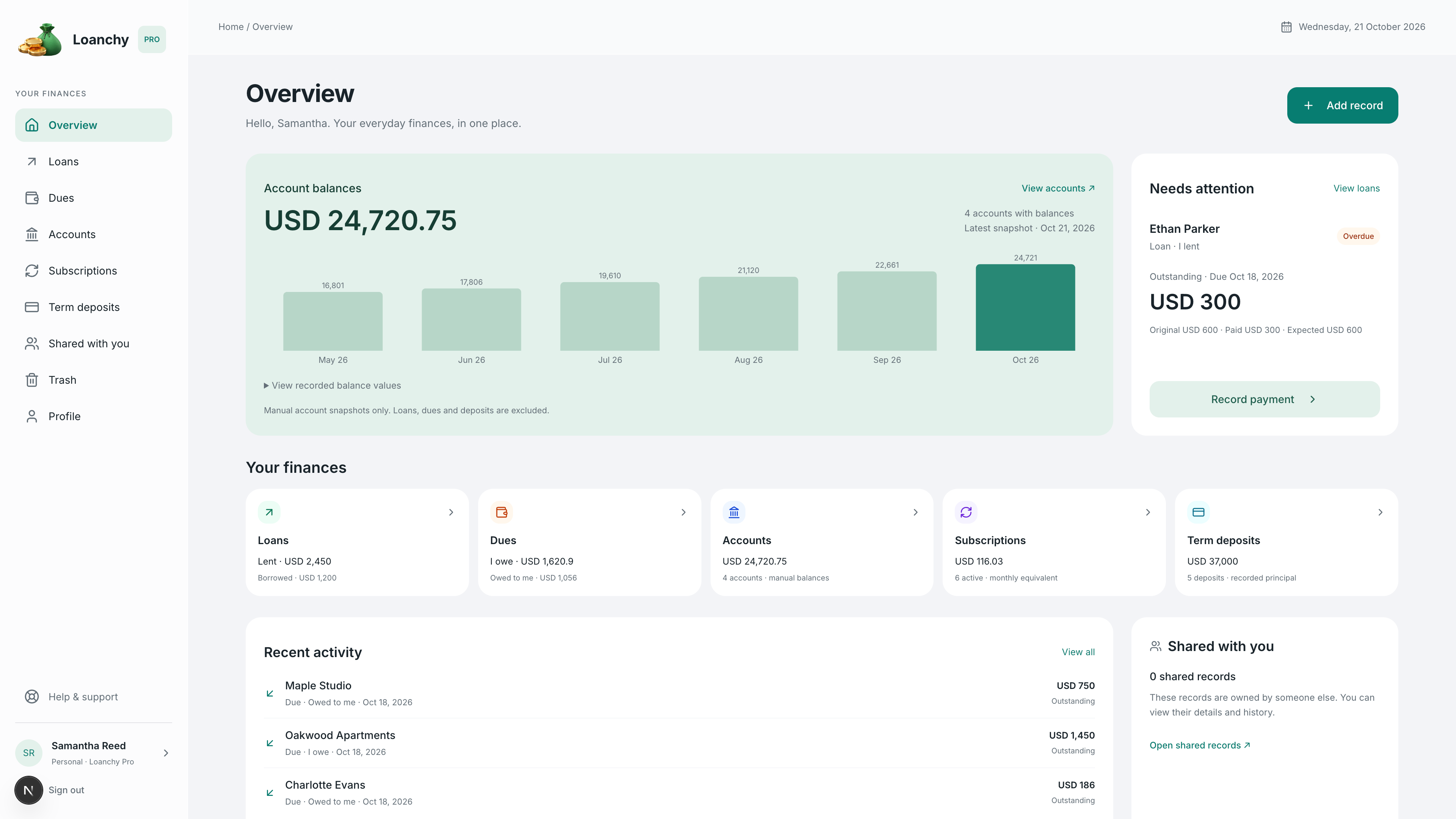Screen dimensions: 1456x819
Task: Click the Shared with you people icon in sidebar
Action: (31, 344)
